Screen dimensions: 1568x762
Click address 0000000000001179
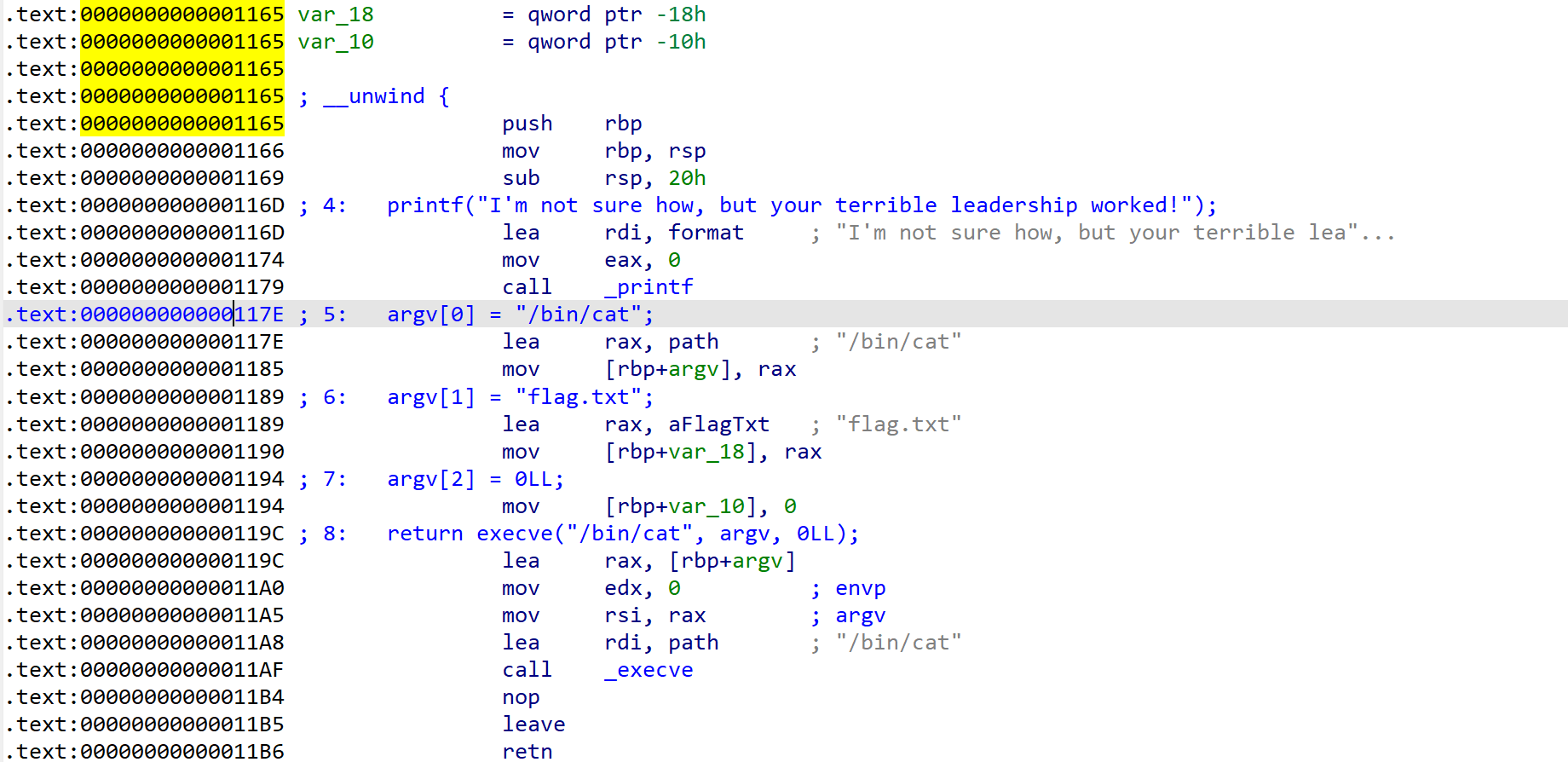coord(182,287)
